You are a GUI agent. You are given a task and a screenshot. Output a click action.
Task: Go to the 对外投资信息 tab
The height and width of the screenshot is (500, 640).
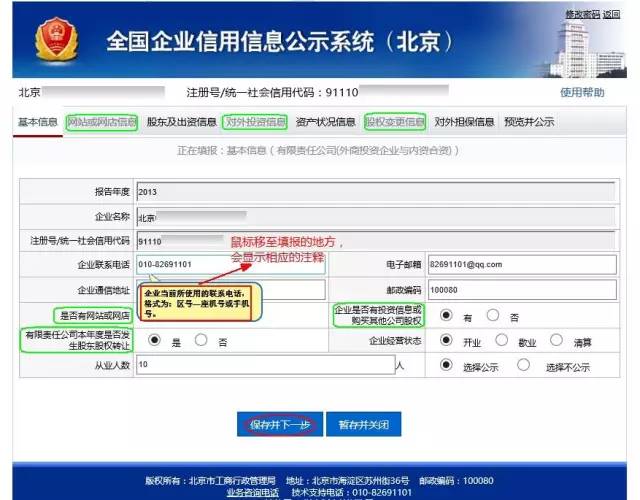coord(255,122)
